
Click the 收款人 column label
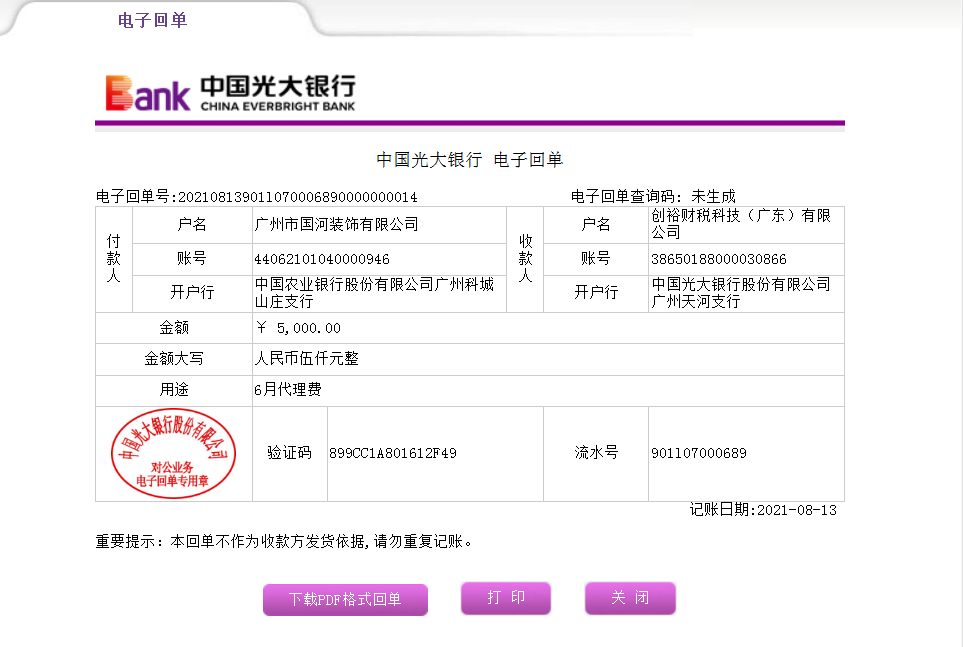click(x=525, y=259)
